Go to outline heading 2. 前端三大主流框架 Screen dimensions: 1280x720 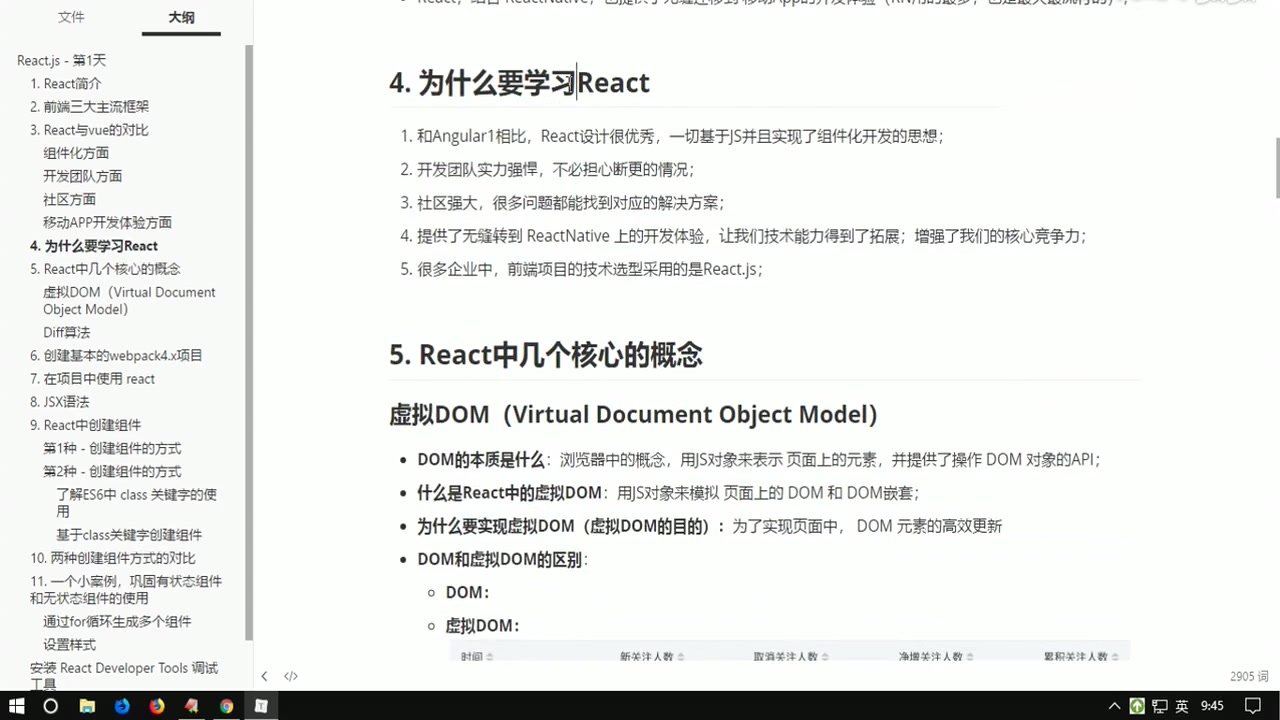(89, 106)
